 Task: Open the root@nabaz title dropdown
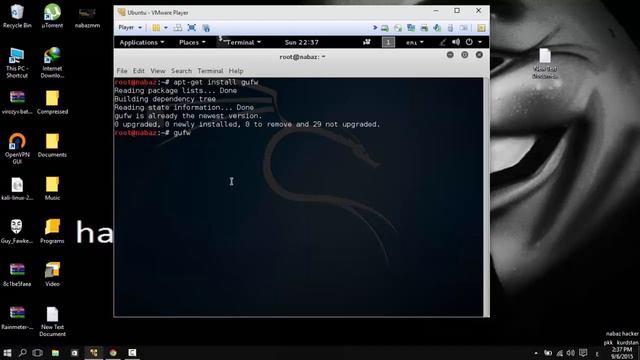click(x=302, y=57)
